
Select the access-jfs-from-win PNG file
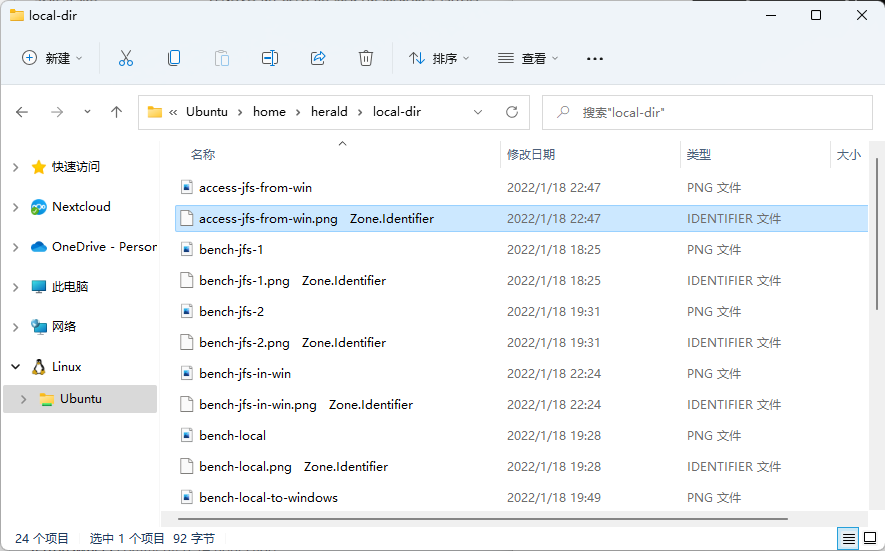click(x=522, y=187)
